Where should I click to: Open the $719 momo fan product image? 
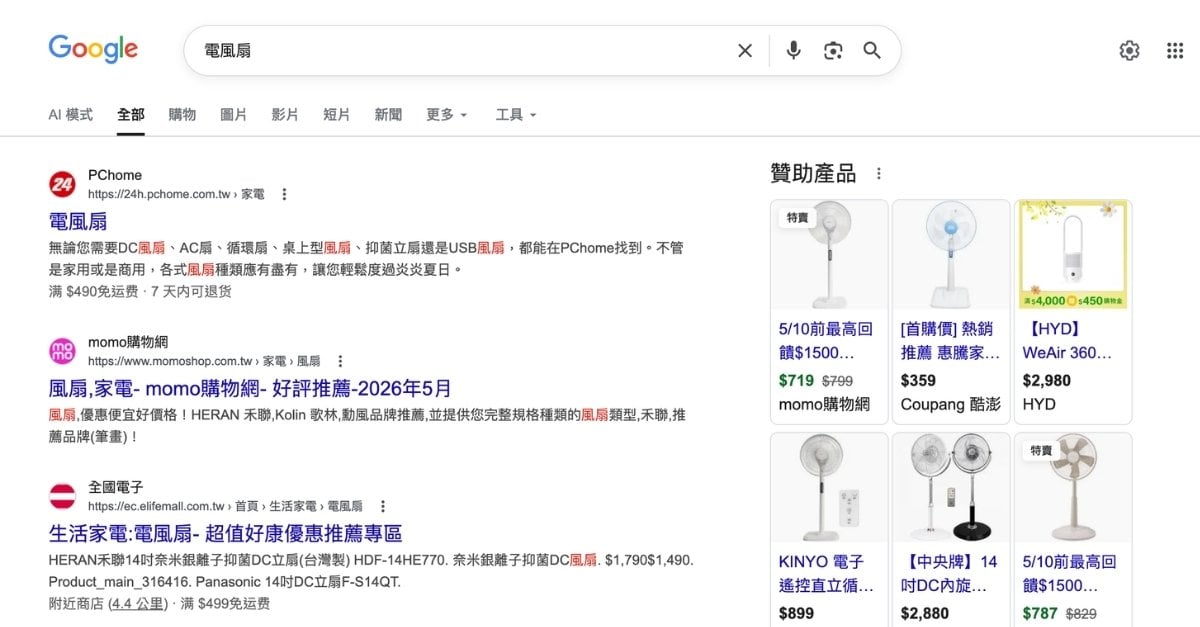point(829,255)
